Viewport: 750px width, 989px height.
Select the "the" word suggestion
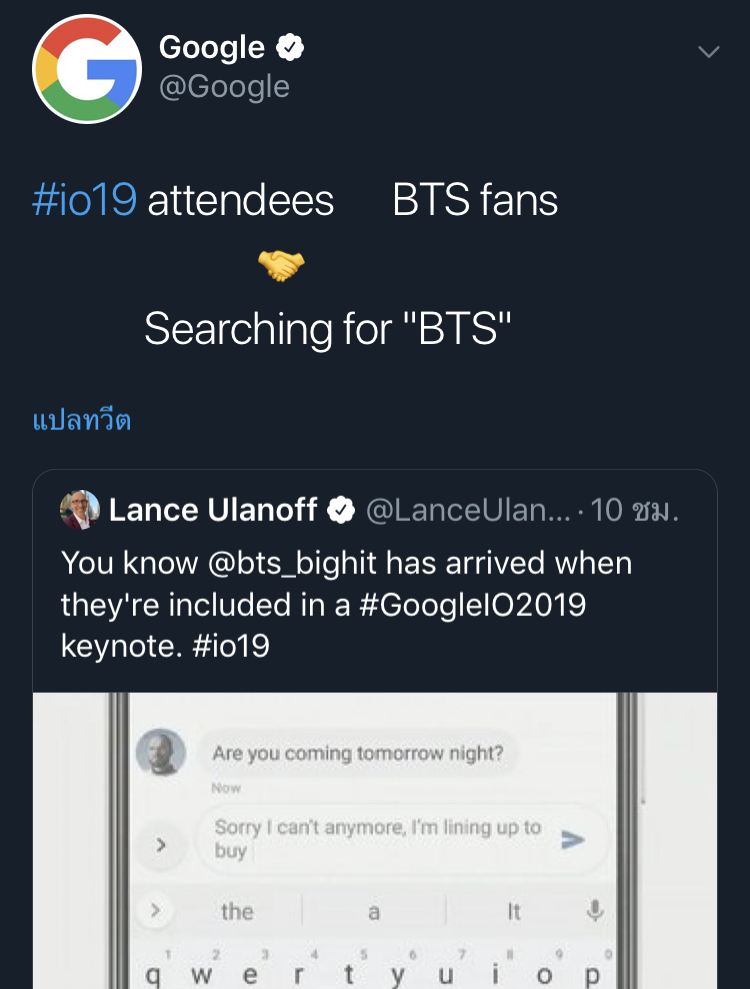pos(237,911)
